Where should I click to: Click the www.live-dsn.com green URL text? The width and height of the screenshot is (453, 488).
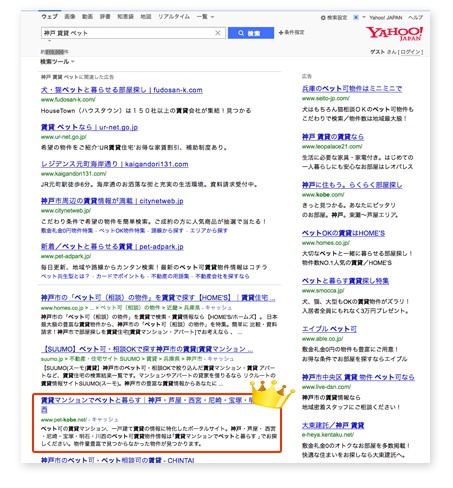326,387
